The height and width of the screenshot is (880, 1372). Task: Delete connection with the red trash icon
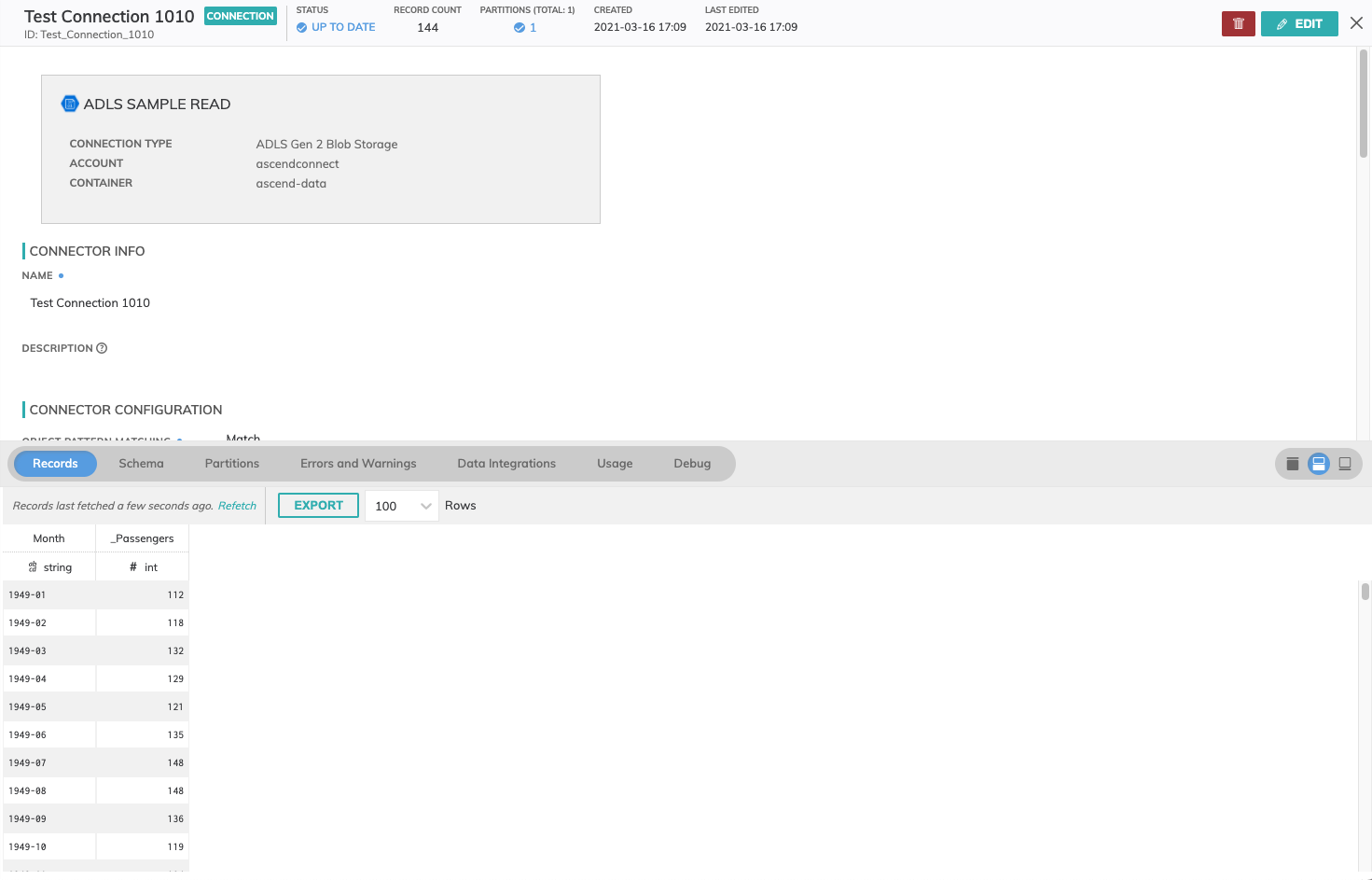click(1238, 23)
